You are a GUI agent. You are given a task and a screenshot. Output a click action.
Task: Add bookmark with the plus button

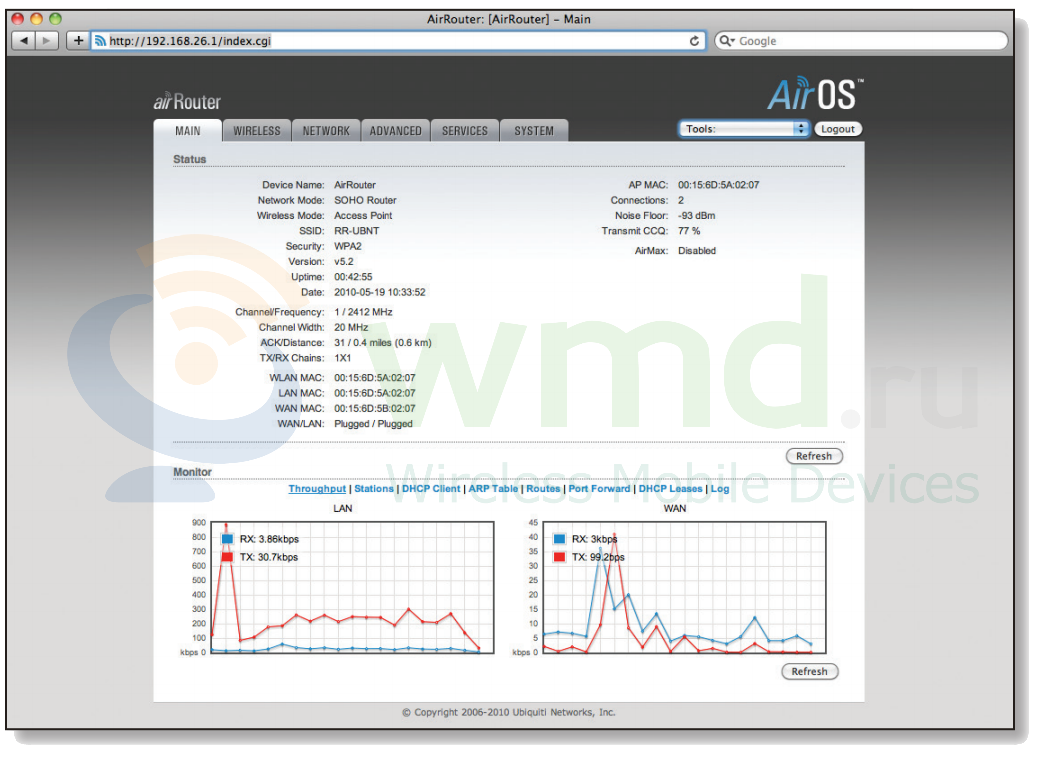pyautogui.click(x=78, y=41)
